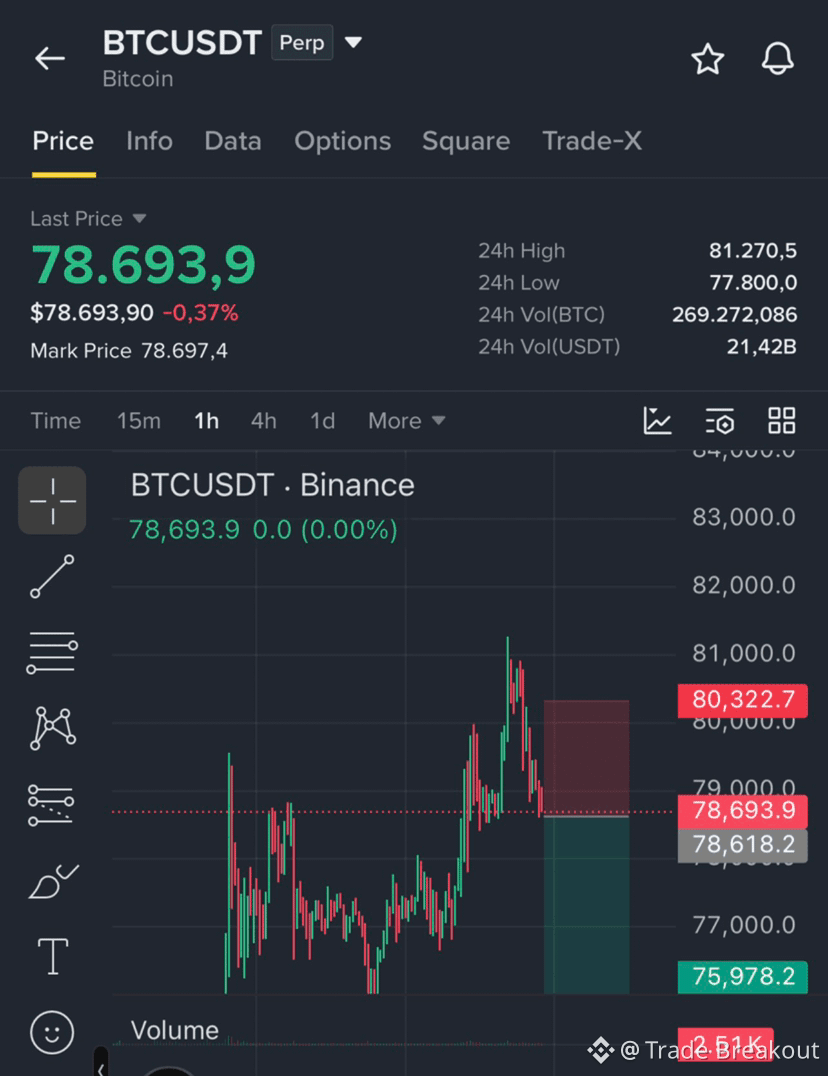Click the 24h High value 81.270,5
Screen dimensions: 828x1076
(753, 251)
